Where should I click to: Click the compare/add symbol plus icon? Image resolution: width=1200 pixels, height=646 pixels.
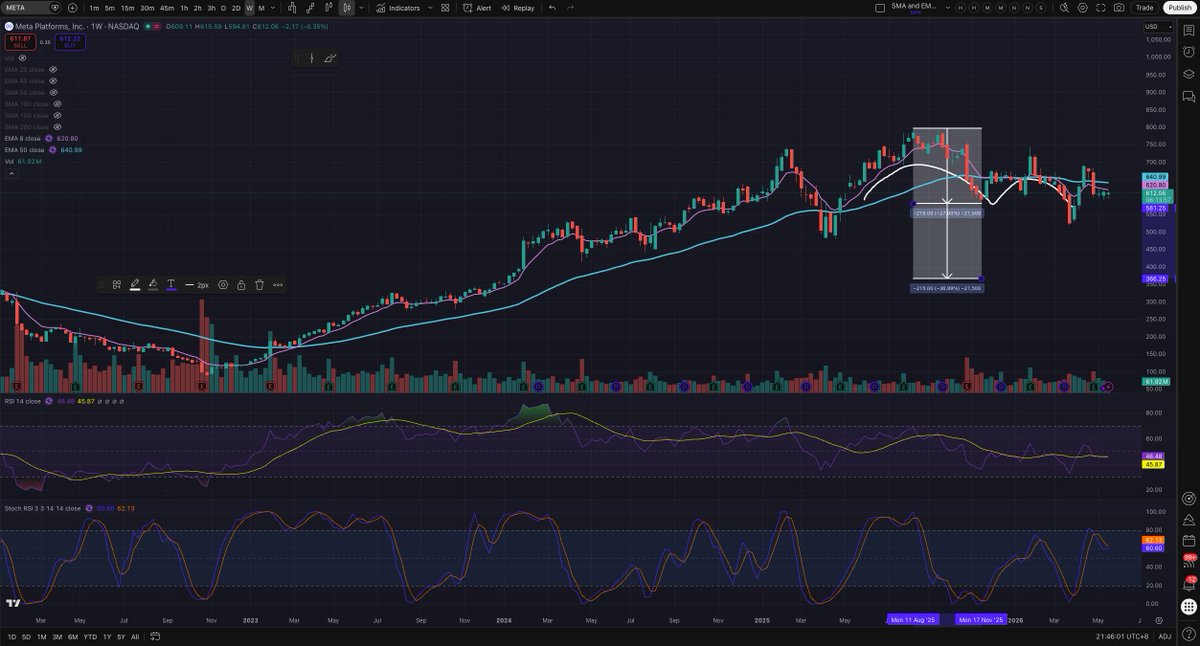tap(72, 7)
